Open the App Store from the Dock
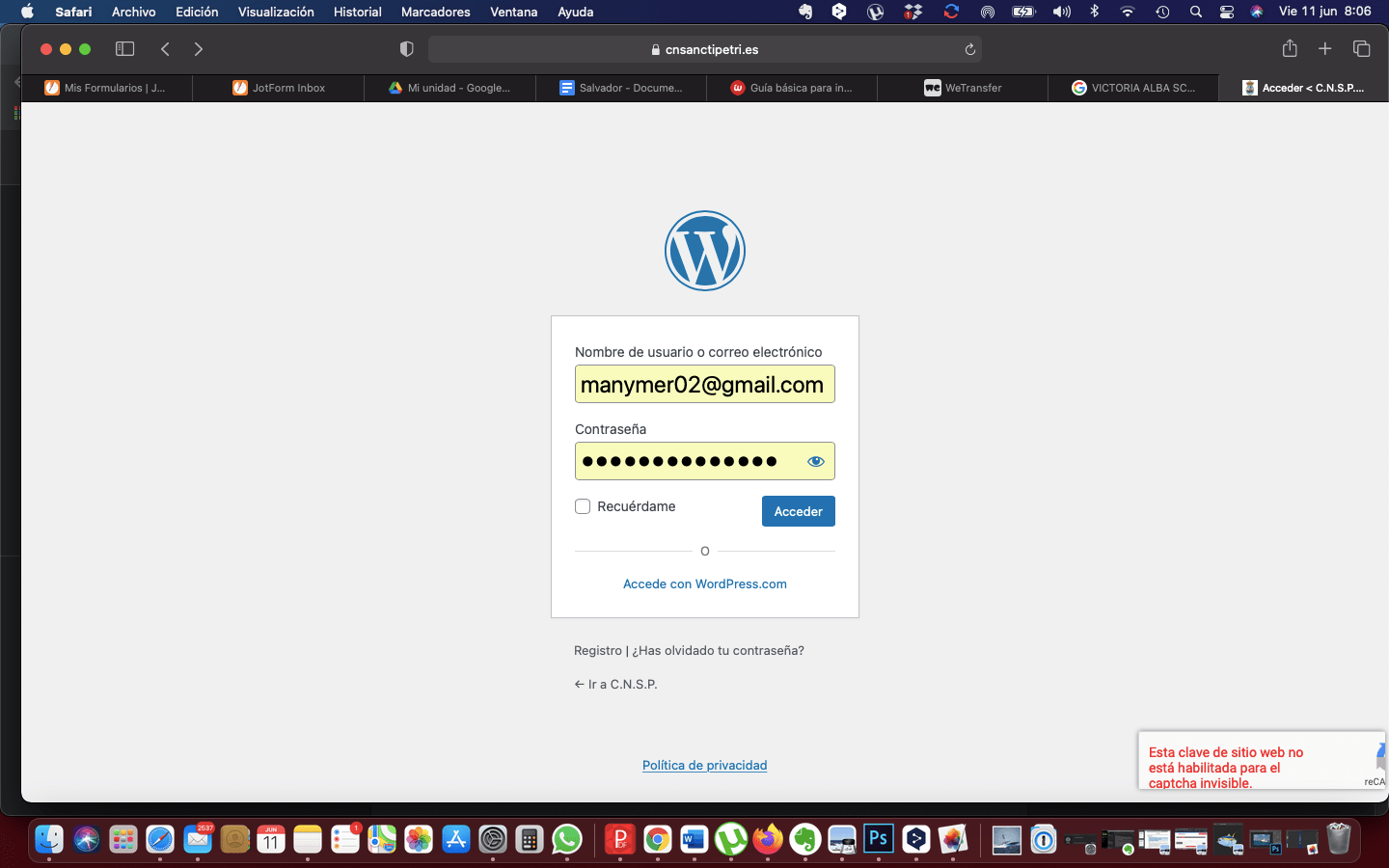 455,840
